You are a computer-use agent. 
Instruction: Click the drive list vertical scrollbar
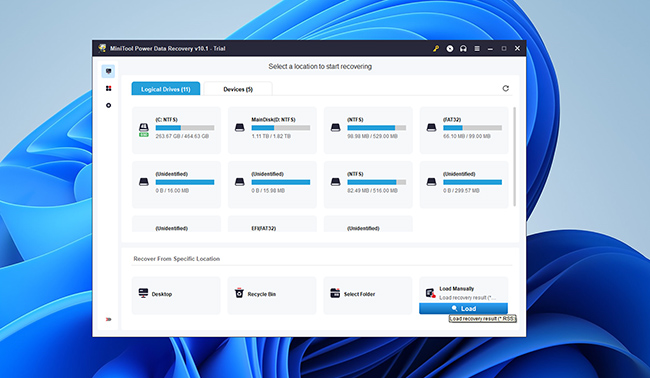[x=514, y=157]
